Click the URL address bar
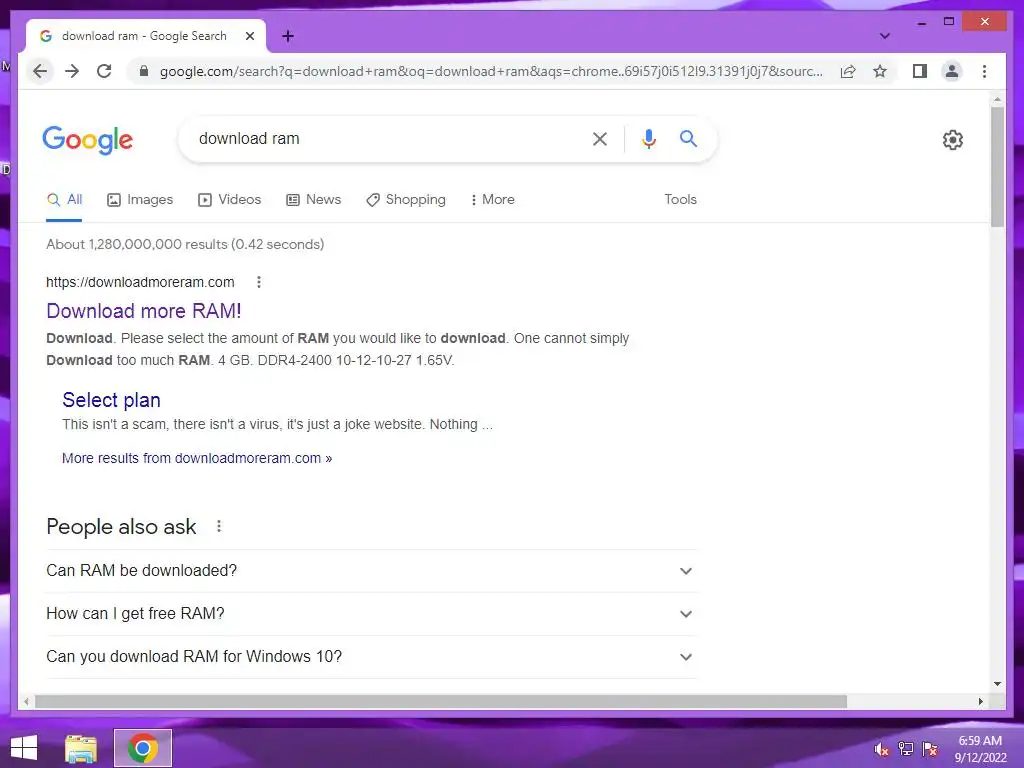This screenshot has height=768, width=1024. pos(491,71)
